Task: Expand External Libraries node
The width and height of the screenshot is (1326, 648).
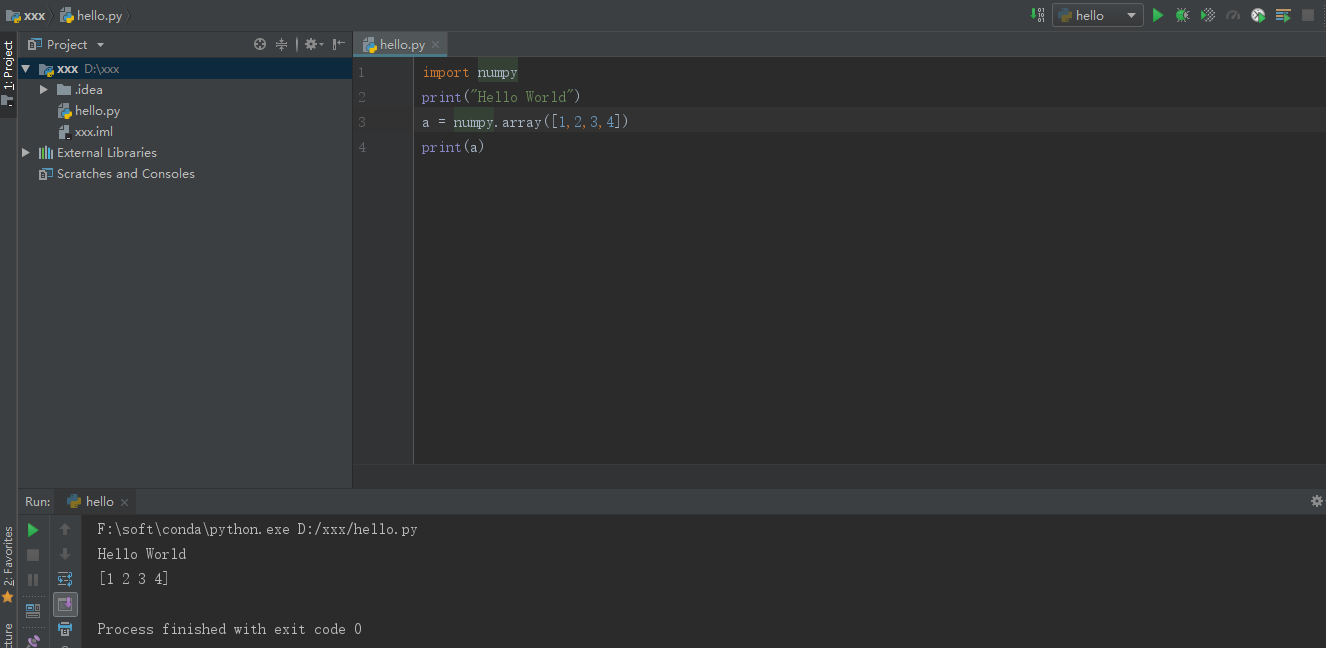Action: (x=26, y=153)
